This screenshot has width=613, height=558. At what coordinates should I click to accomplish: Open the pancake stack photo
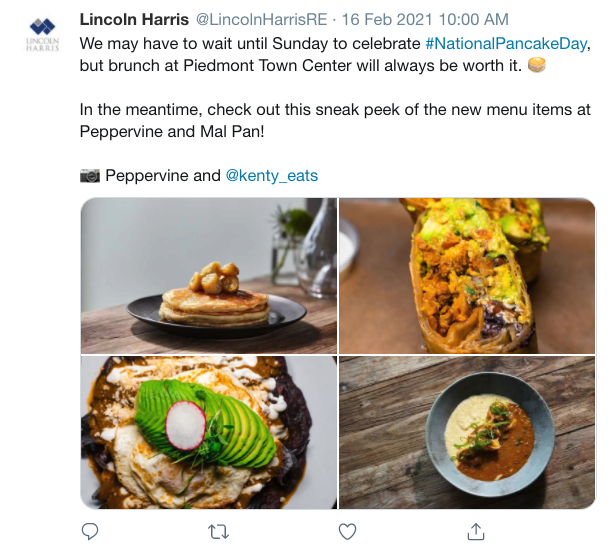209,275
